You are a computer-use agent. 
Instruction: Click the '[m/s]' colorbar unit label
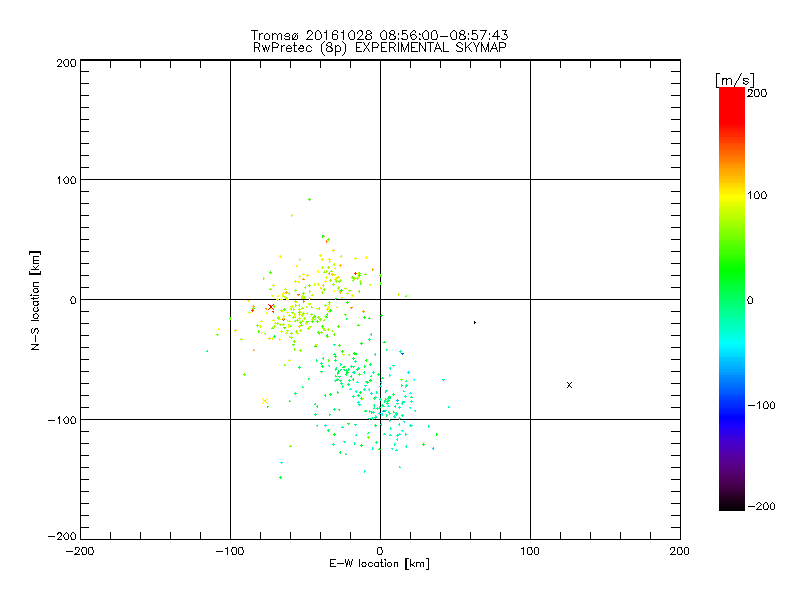pyautogui.click(x=734, y=80)
